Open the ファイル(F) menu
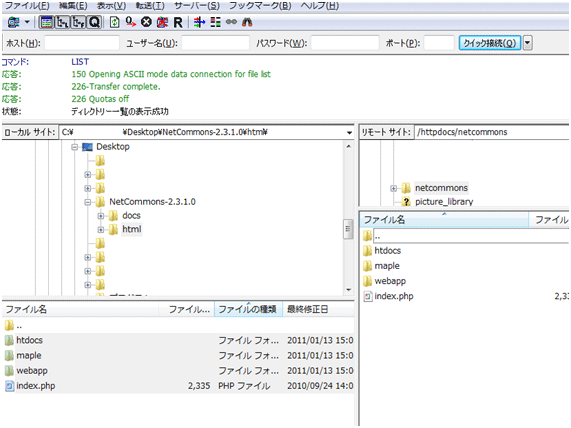This screenshot has width=571, height=428. pos(27,5)
